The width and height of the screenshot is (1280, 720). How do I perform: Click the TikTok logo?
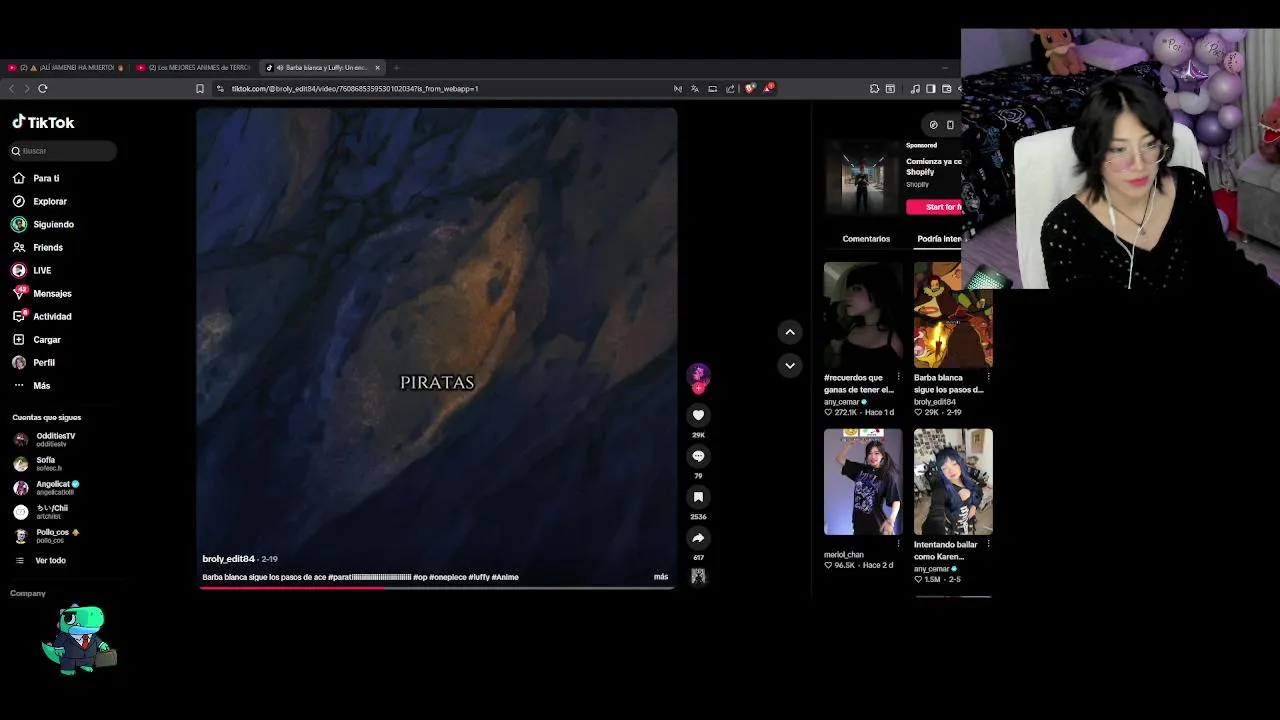pos(43,122)
